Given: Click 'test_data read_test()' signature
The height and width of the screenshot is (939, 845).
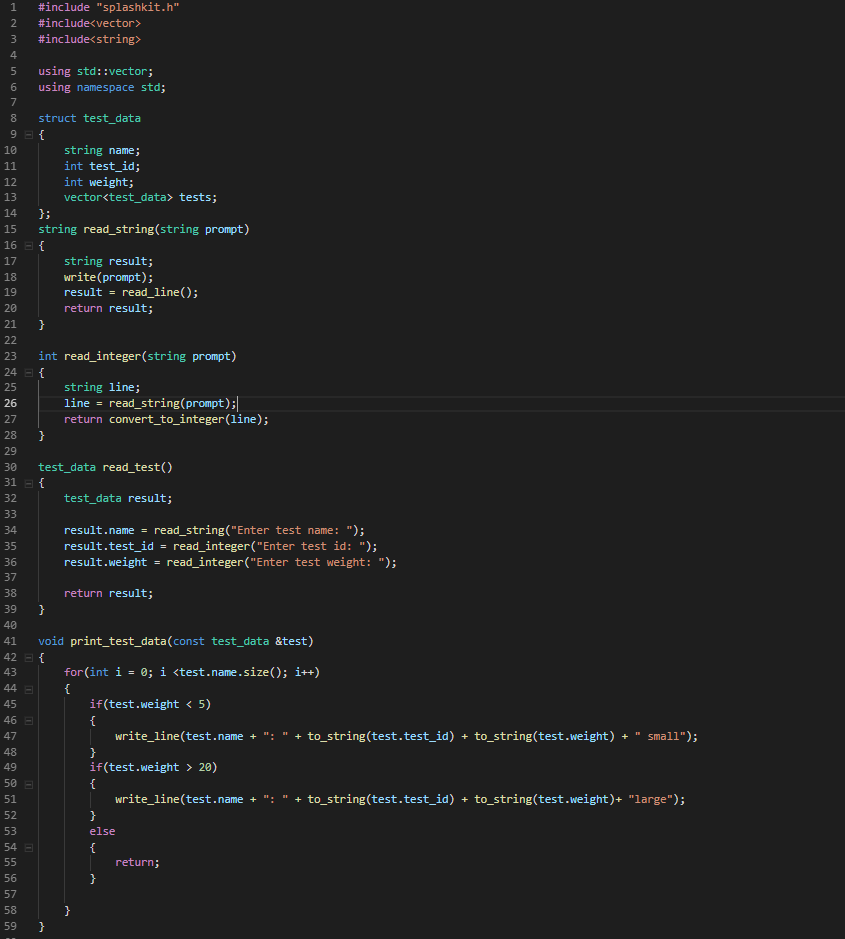Looking at the screenshot, I should click(105, 467).
